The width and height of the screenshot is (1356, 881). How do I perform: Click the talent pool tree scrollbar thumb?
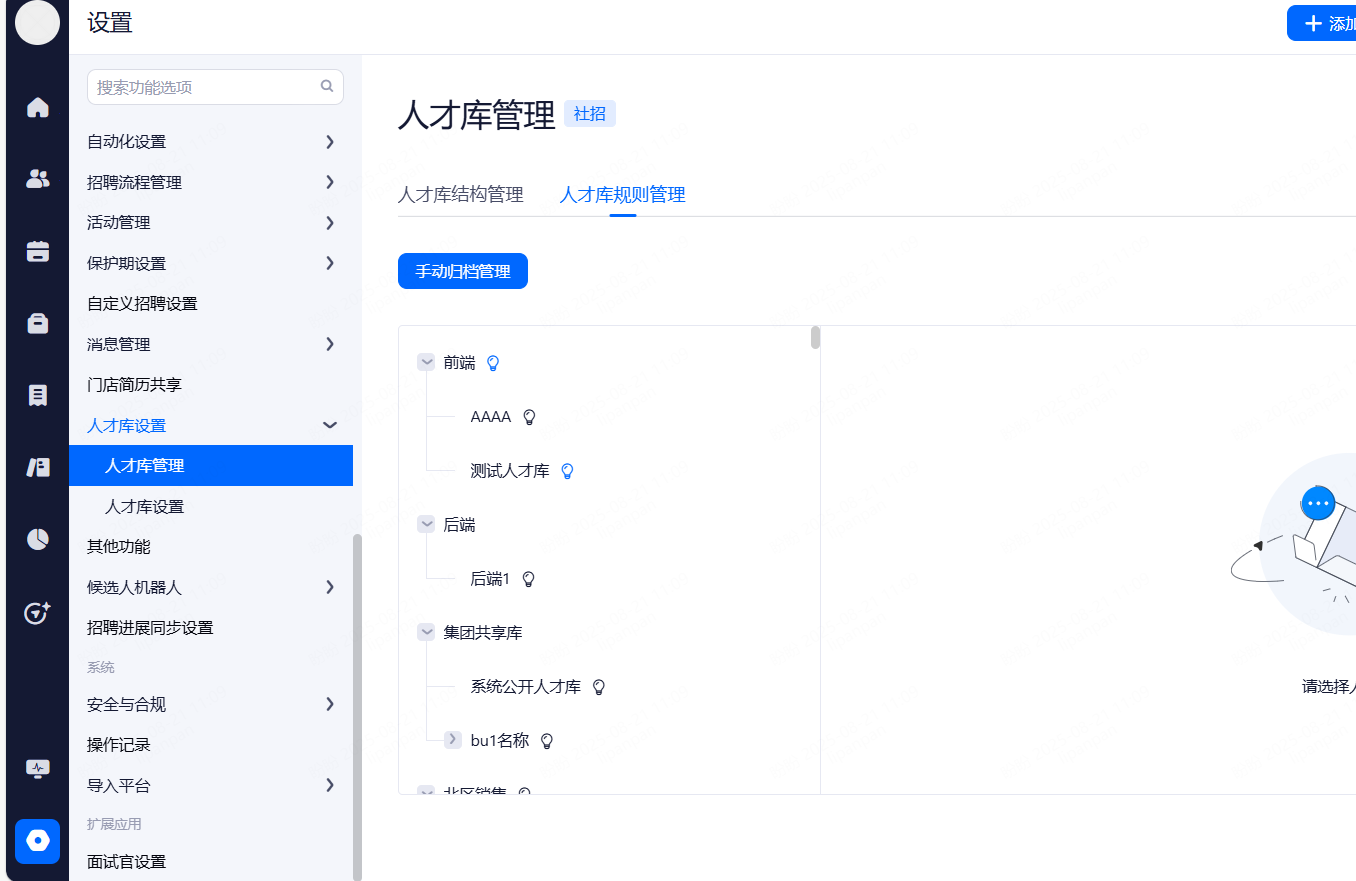pyautogui.click(x=815, y=337)
